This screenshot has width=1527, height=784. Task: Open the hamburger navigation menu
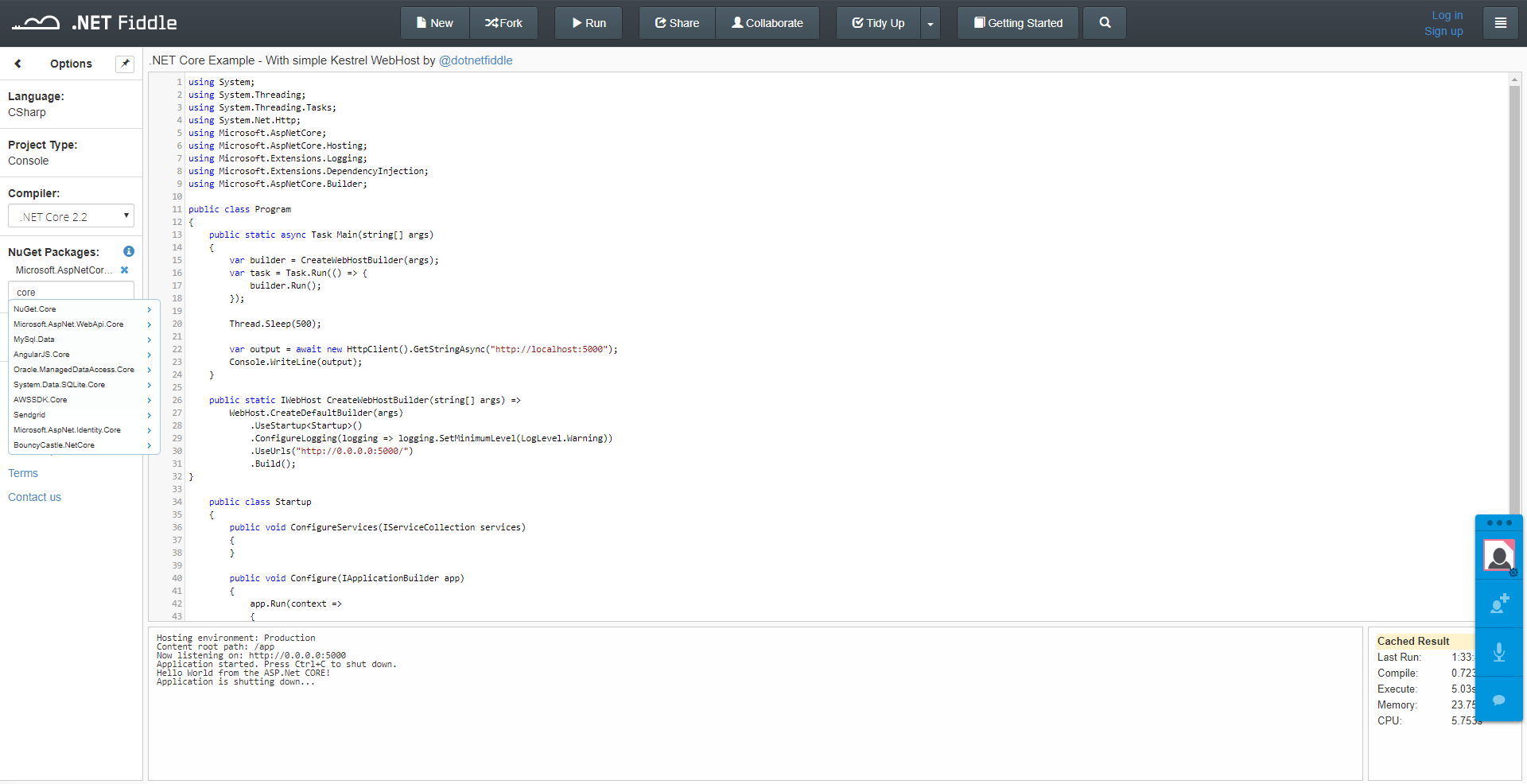pos(1500,23)
